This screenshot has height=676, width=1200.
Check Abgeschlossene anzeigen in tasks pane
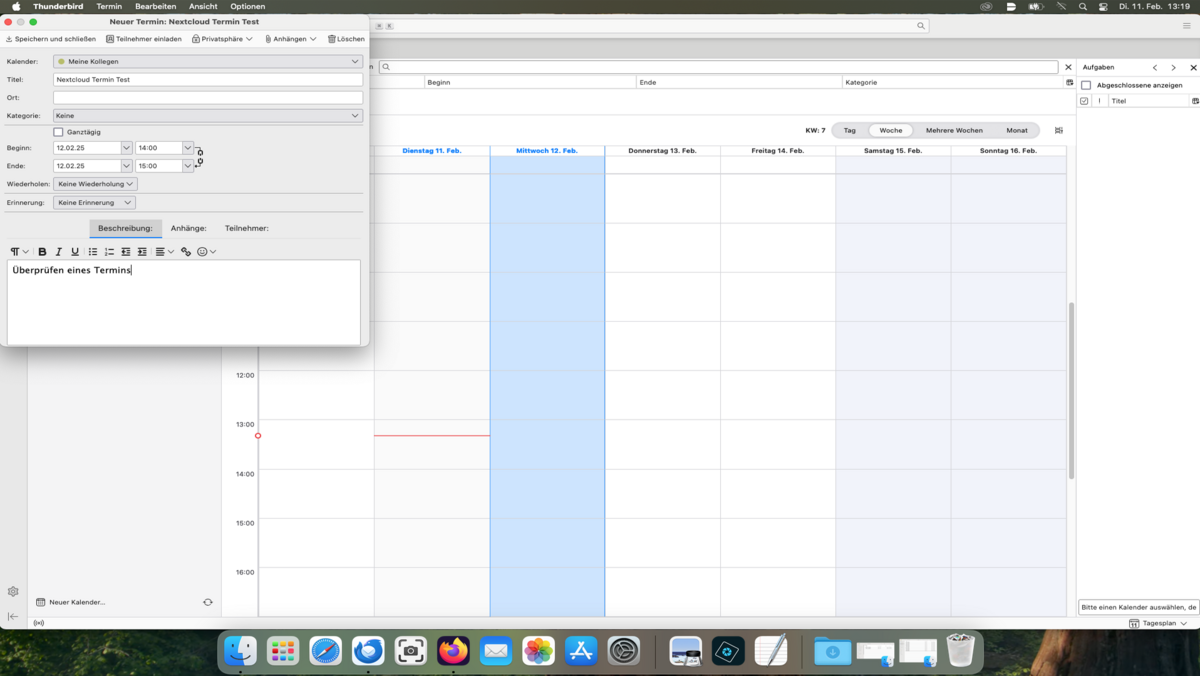click(x=1086, y=85)
